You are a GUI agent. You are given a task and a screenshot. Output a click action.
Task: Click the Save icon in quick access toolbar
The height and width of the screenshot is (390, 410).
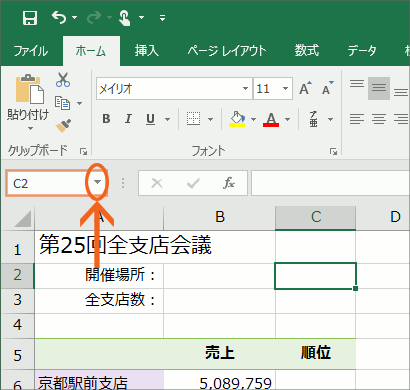[x=30, y=17]
